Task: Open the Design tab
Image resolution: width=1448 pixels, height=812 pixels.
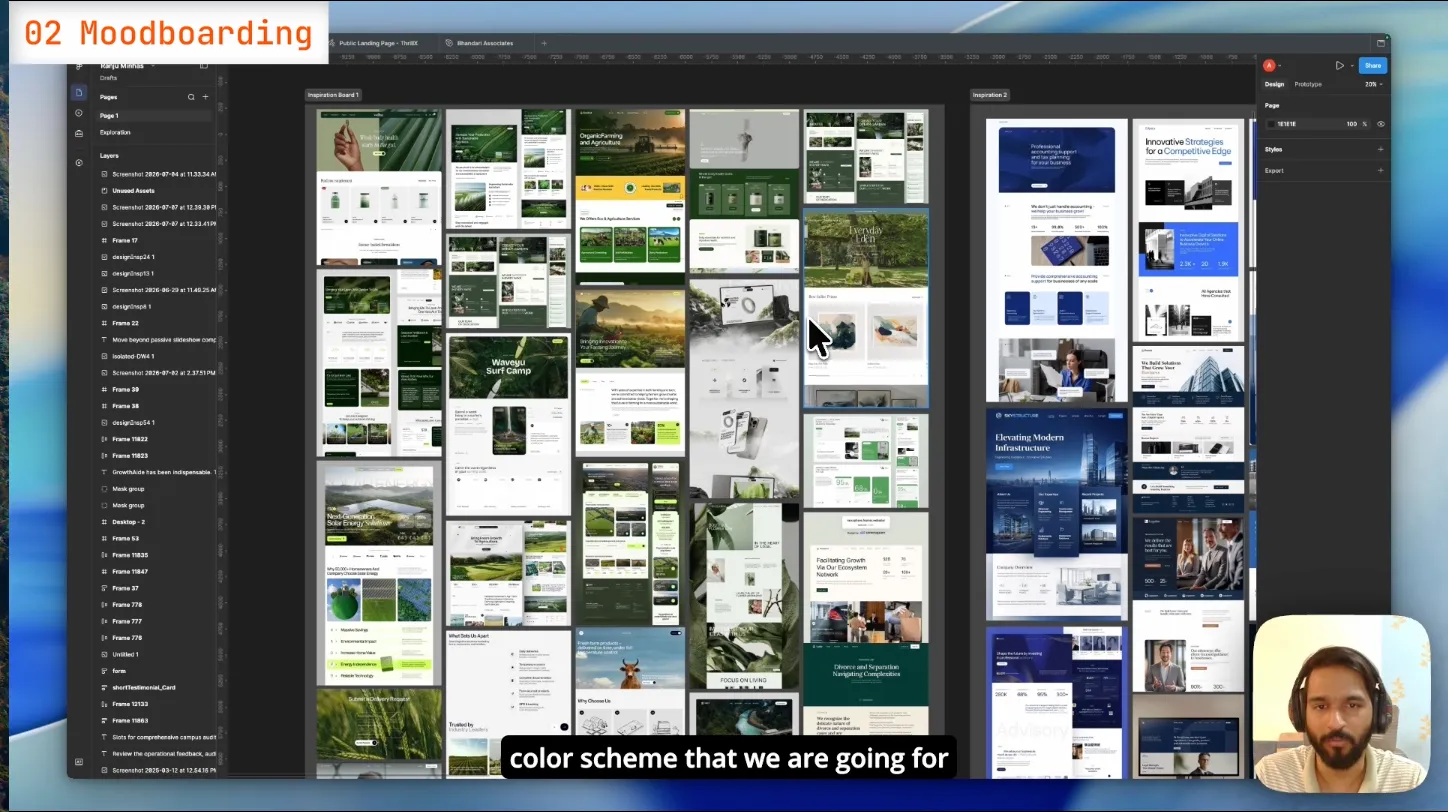Action: 1274,84
